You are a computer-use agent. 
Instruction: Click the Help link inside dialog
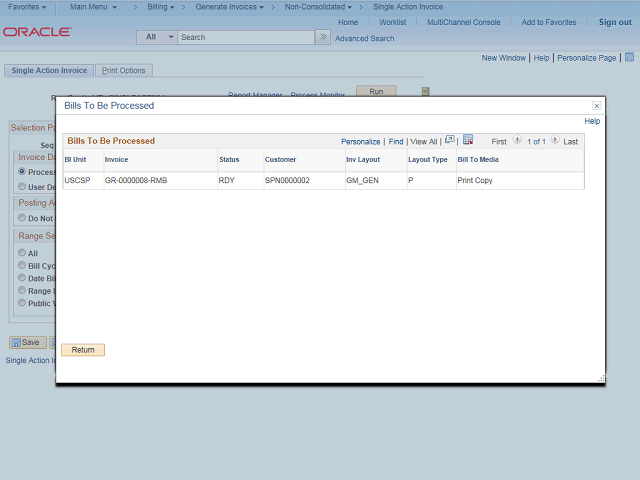pyautogui.click(x=592, y=121)
